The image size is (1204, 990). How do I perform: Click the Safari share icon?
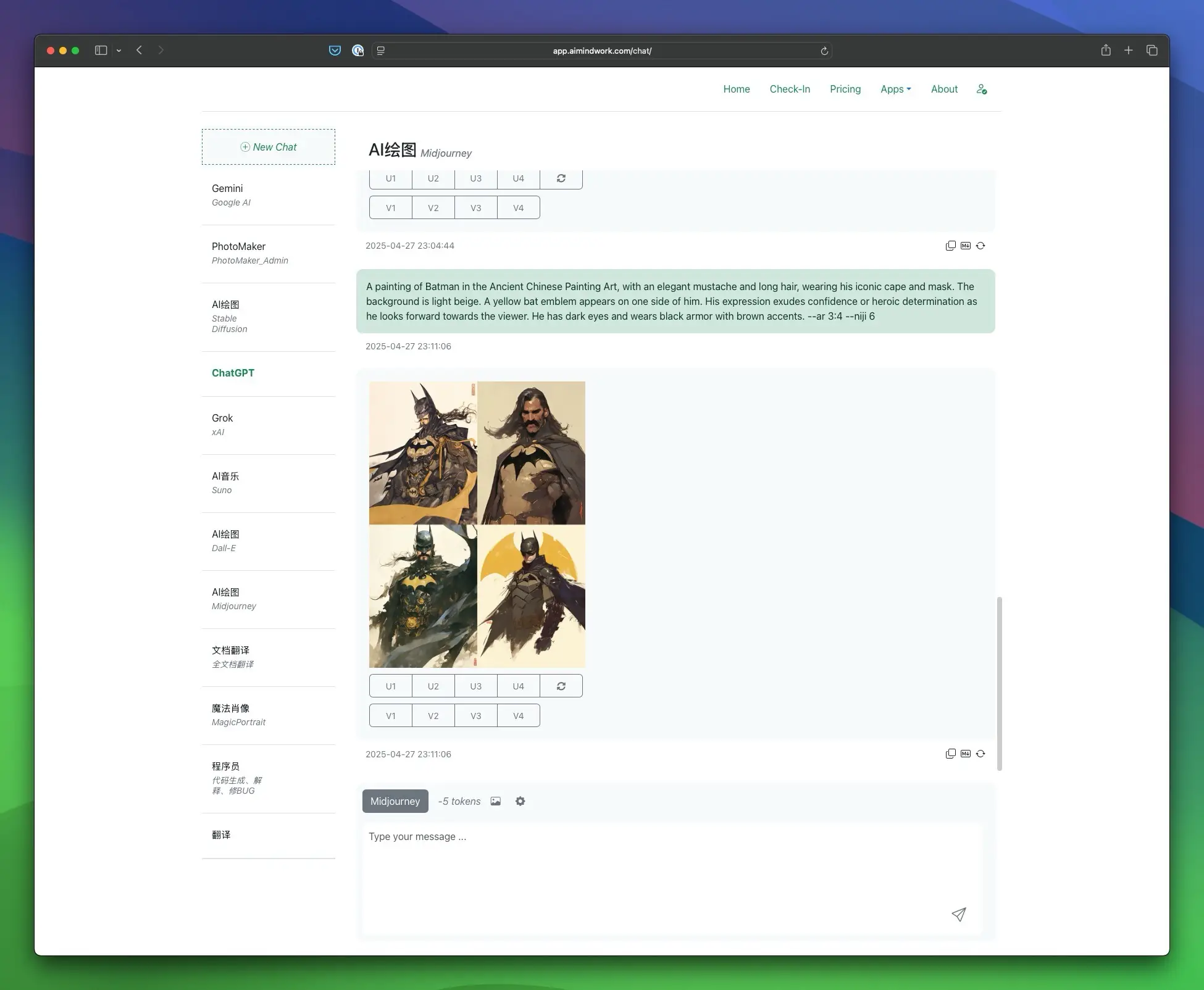coord(1106,51)
